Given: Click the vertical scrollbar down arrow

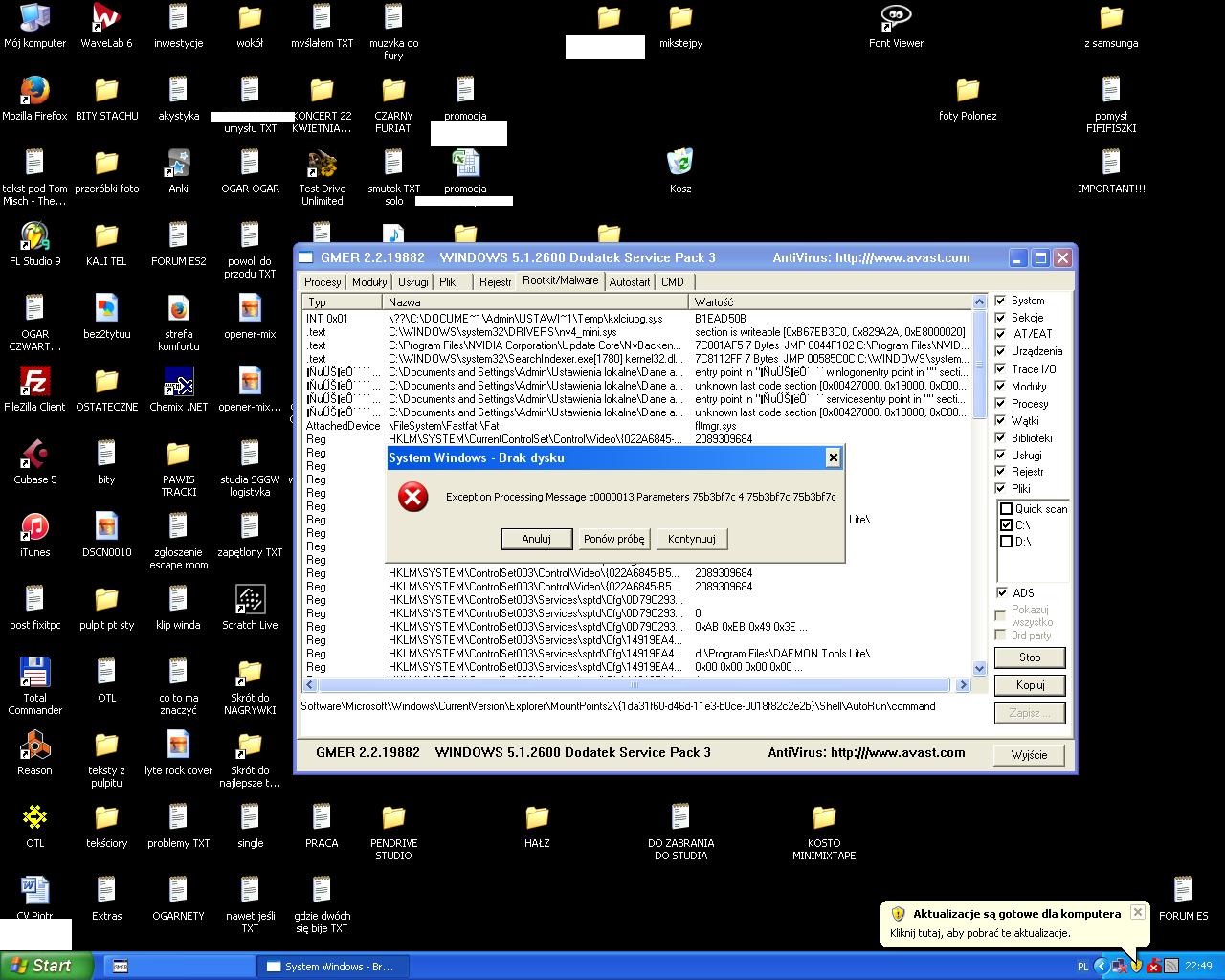Looking at the screenshot, I should [979, 668].
